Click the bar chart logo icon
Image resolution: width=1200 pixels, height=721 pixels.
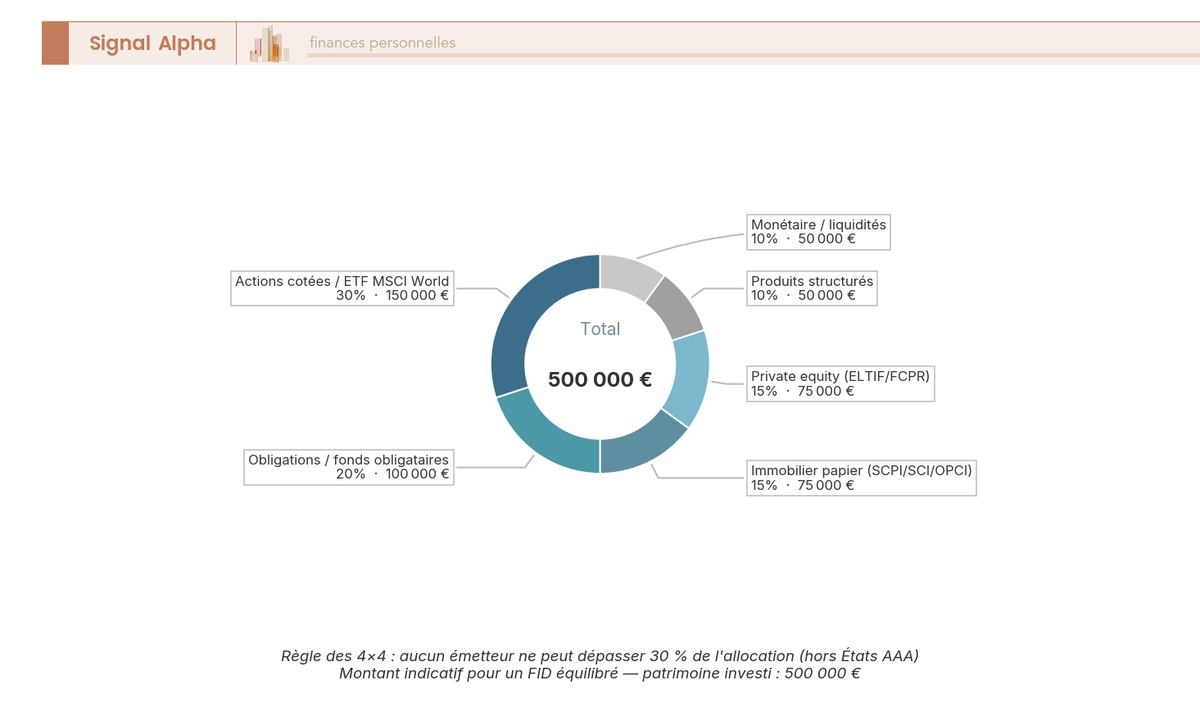click(x=267, y=43)
